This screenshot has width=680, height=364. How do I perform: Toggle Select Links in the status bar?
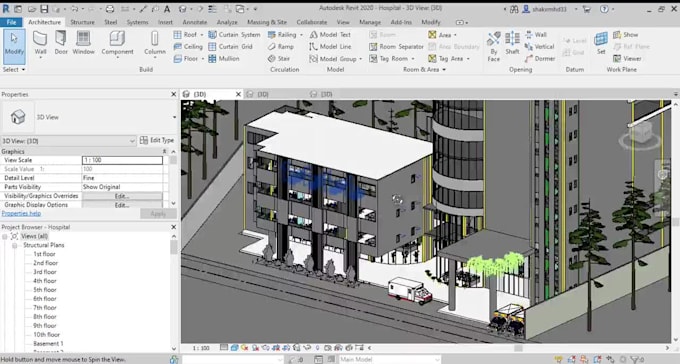(560, 359)
